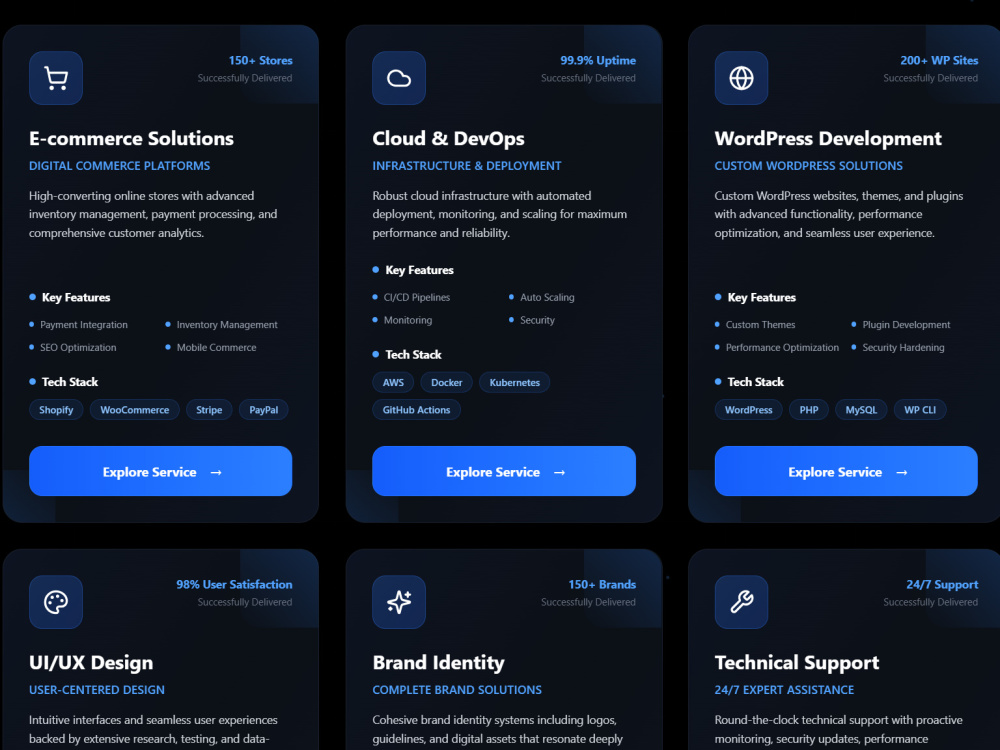Click the arrow in WordPress Explore Service button

click(902, 473)
